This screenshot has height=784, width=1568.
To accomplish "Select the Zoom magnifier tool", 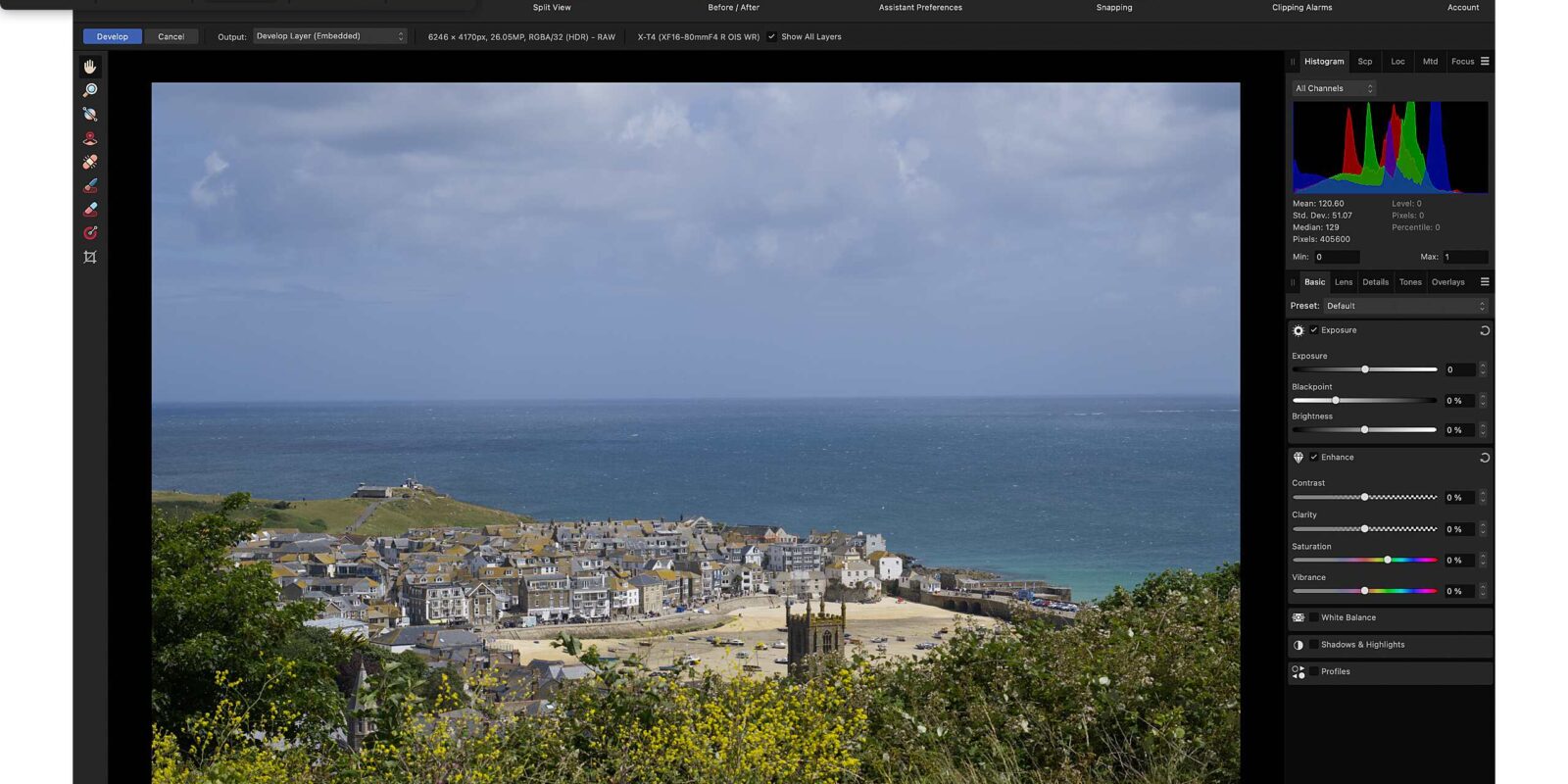I will 90,90.
